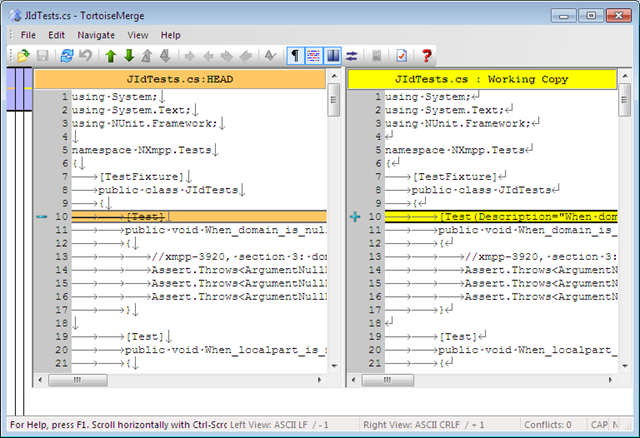Click '[Test]' on line 19 of right pane

point(458,337)
